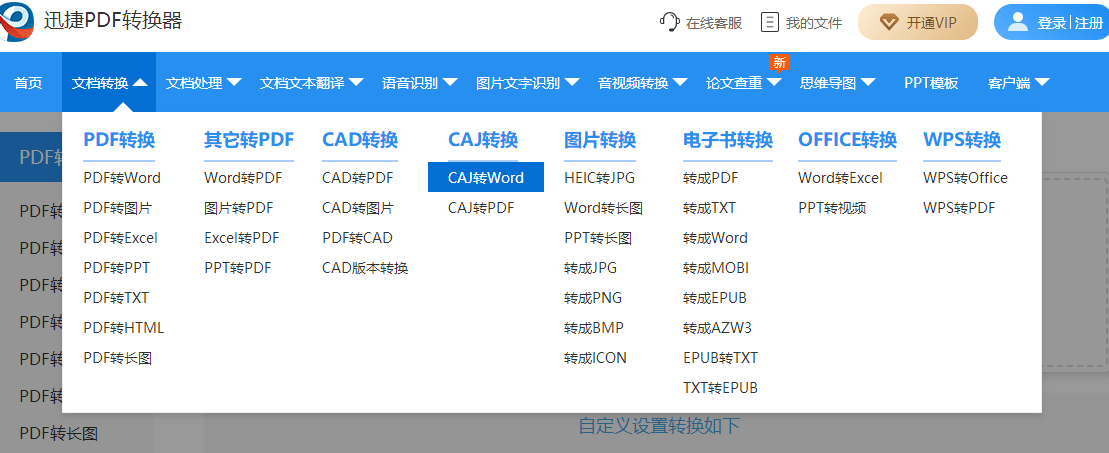The image size is (1109, 453).
Task: Pick 转成ICON option
Action: [595, 358]
